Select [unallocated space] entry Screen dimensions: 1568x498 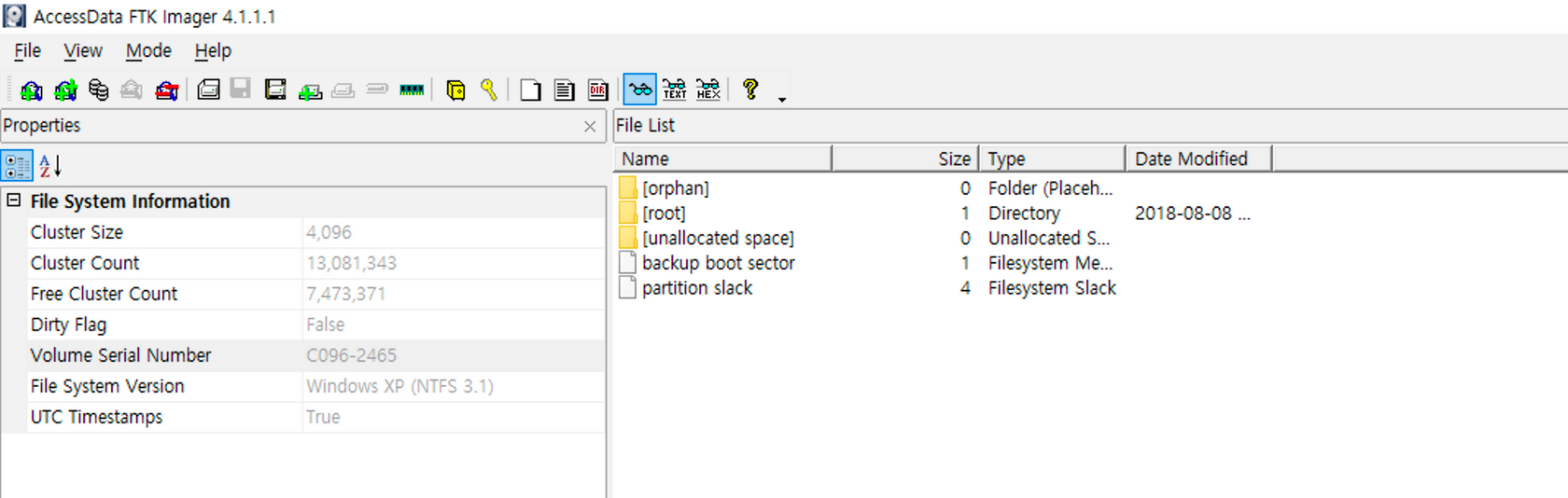coord(718,239)
